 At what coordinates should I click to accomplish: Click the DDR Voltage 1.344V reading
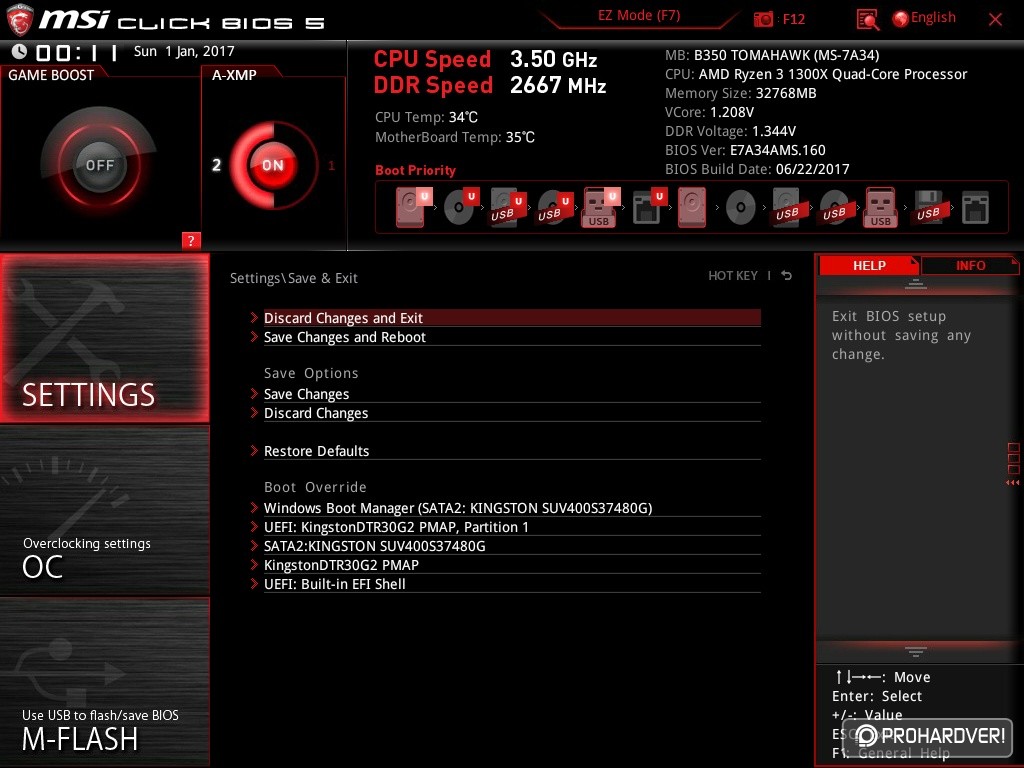[x=730, y=131]
